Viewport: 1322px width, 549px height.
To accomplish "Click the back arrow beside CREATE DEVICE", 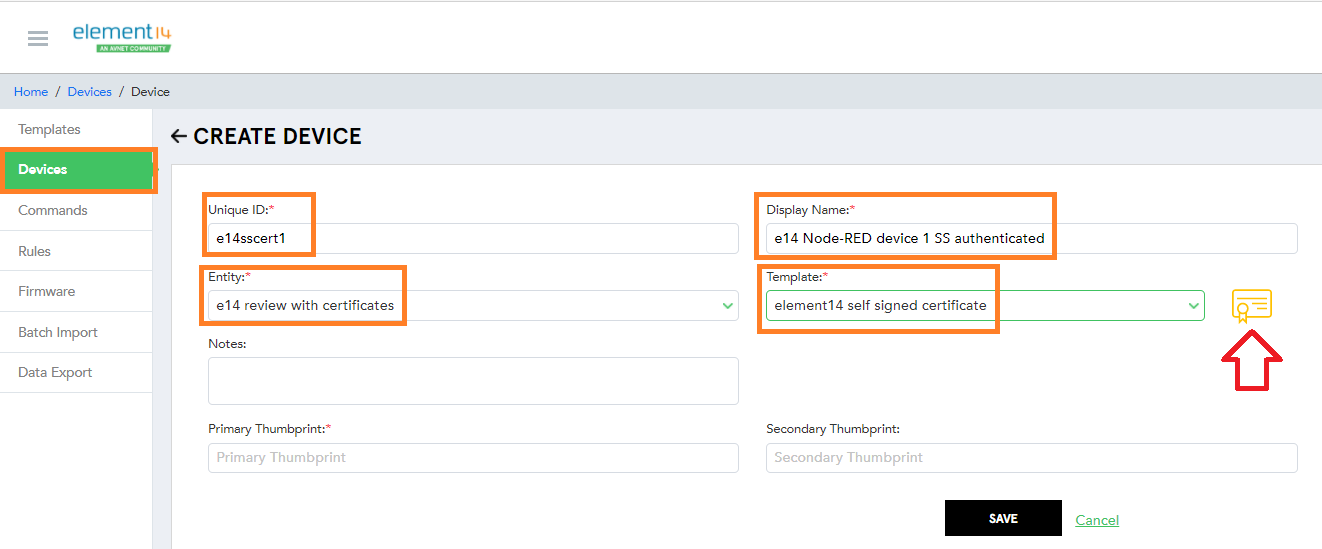I will [x=179, y=137].
